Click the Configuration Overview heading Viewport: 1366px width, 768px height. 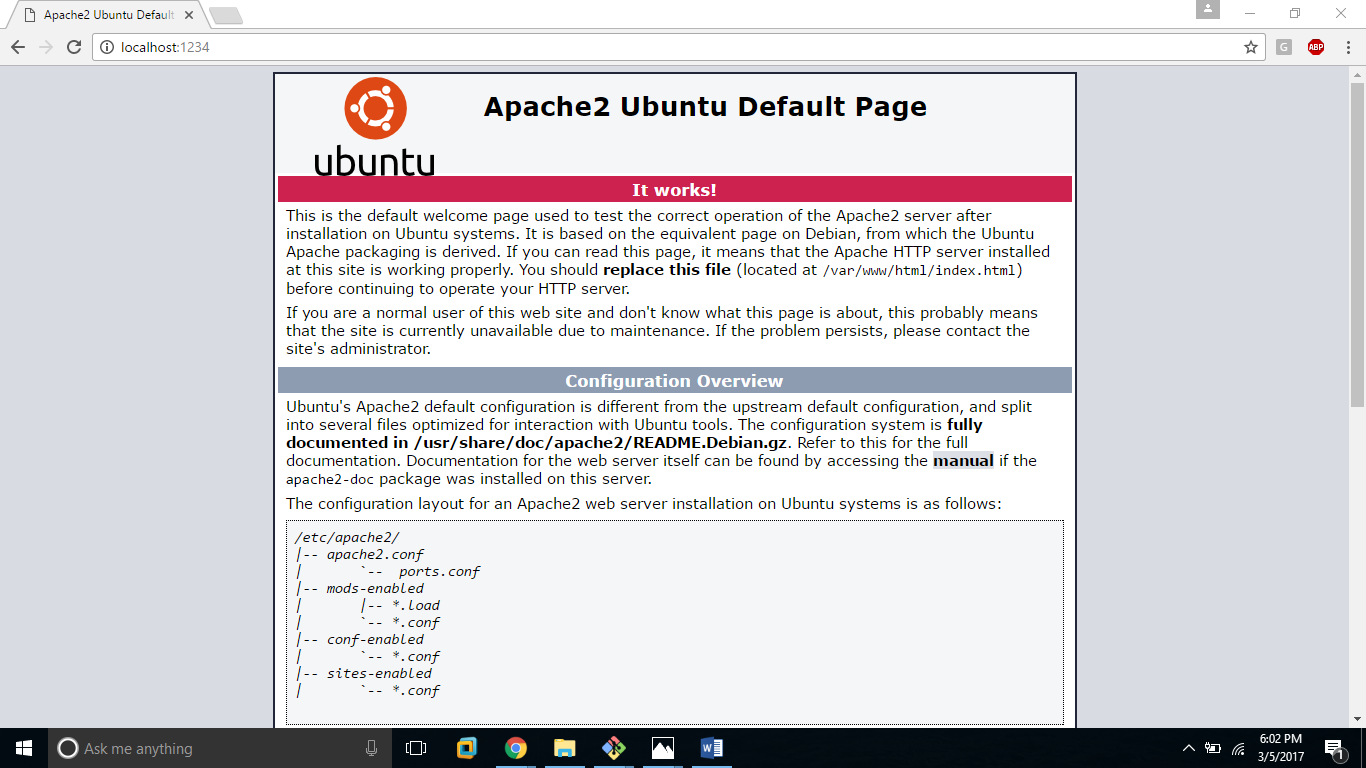[x=674, y=381]
